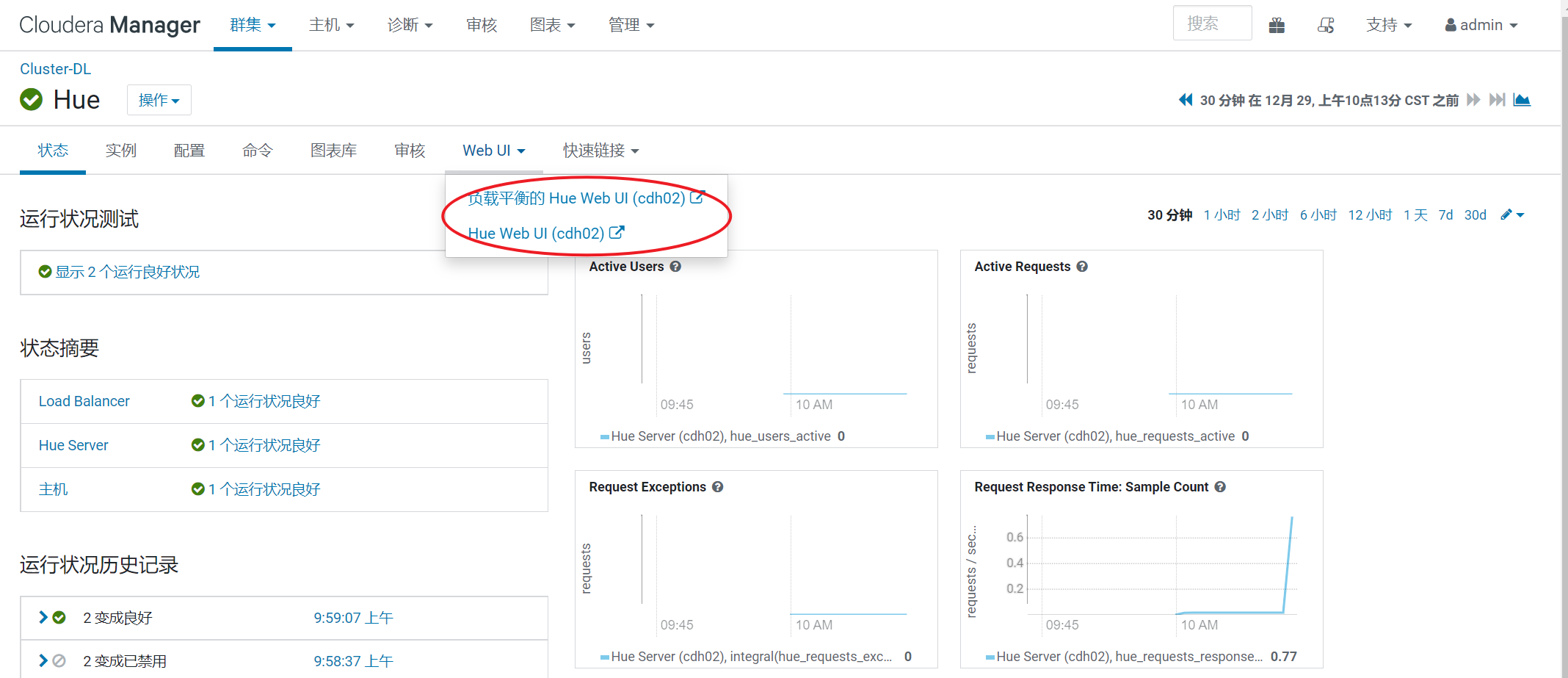Click the Request Response Time chart plot

1162,566
